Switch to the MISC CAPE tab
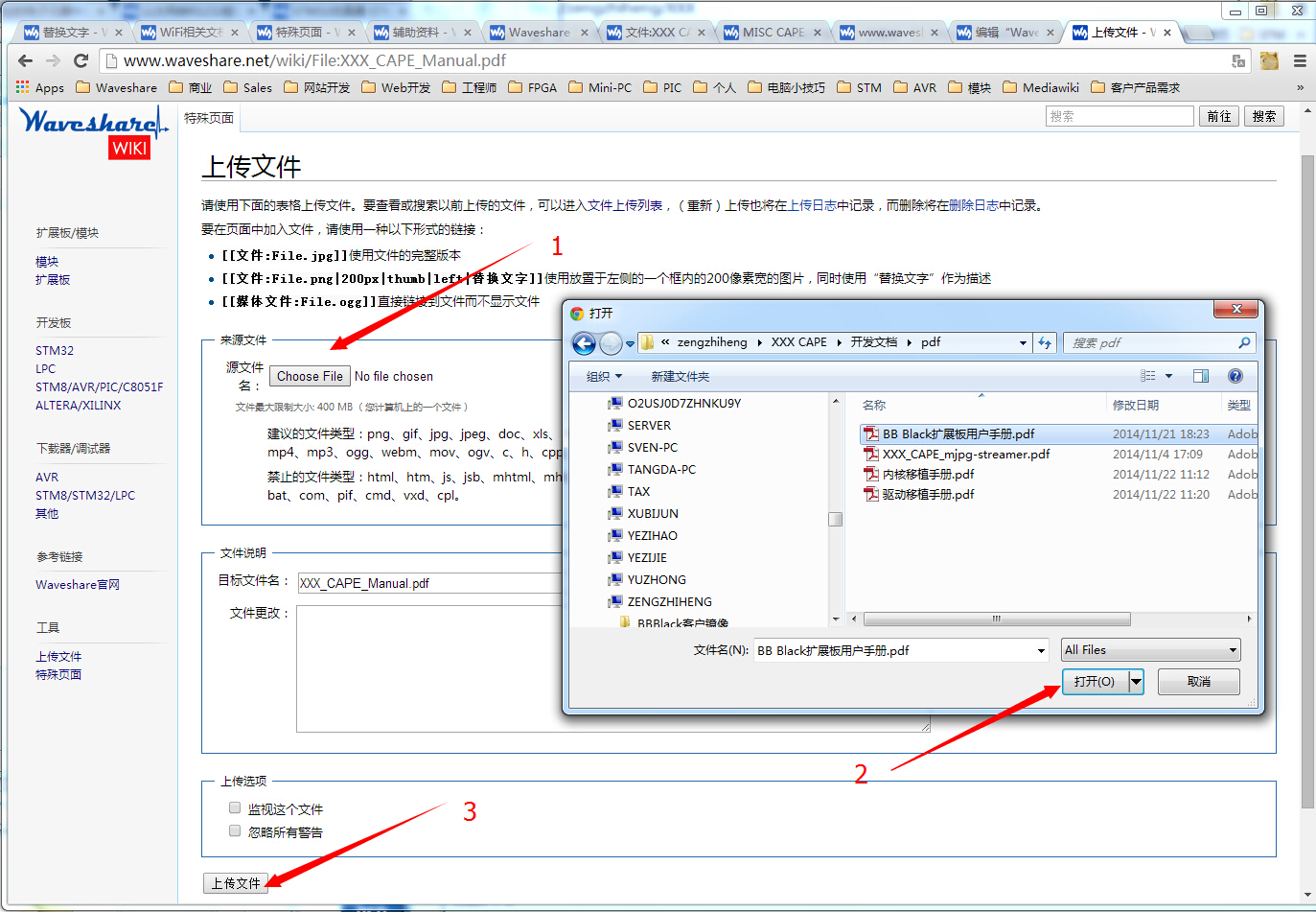1316x912 pixels. pyautogui.click(x=772, y=33)
